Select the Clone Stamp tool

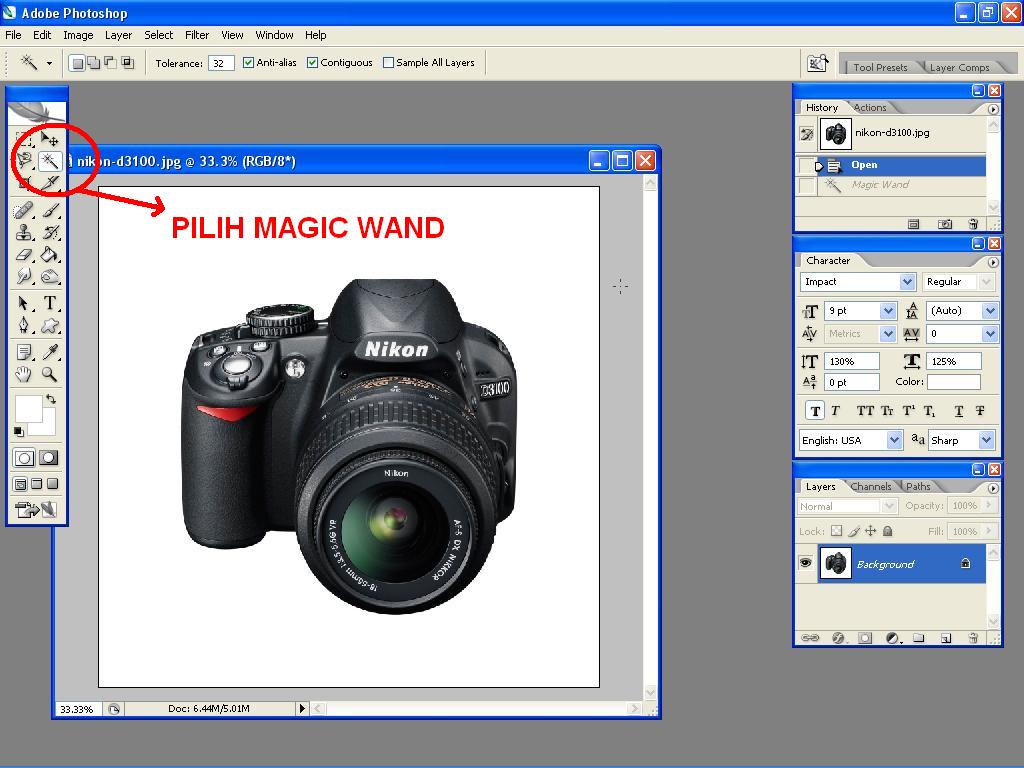24,232
